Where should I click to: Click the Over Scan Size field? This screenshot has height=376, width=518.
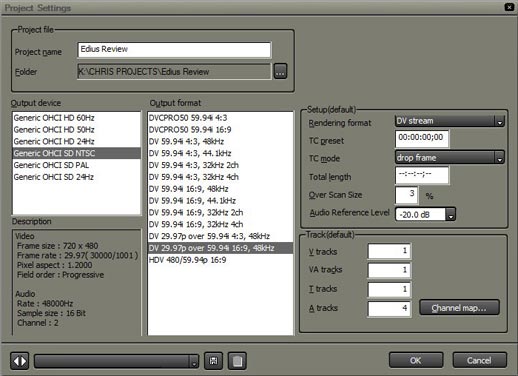pos(406,195)
